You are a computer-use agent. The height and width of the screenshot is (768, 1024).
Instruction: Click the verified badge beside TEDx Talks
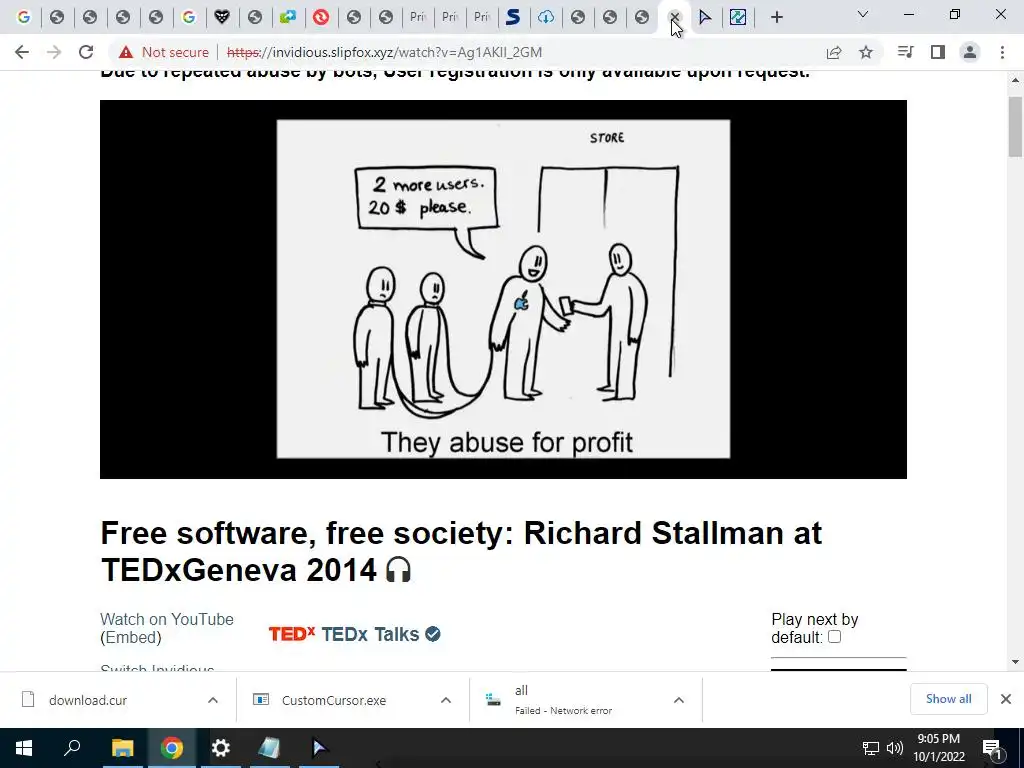click(432, 633)
